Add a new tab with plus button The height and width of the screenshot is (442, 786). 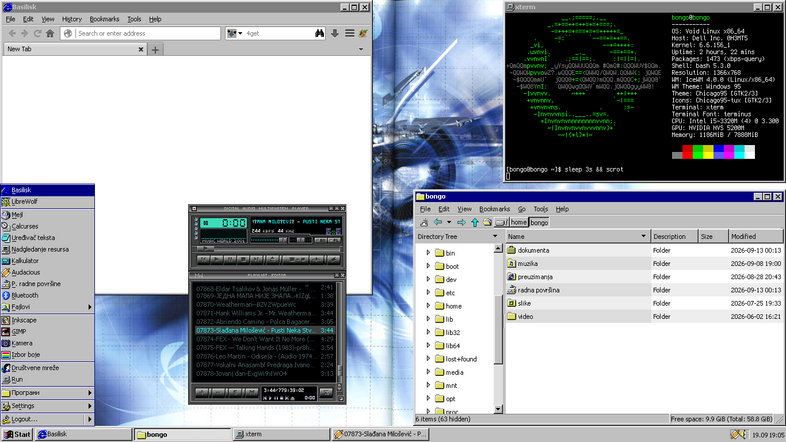(155, 50)
